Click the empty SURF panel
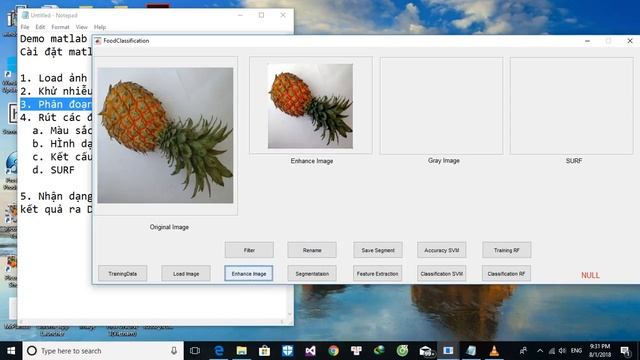640x360 pixels. [571, 106]
